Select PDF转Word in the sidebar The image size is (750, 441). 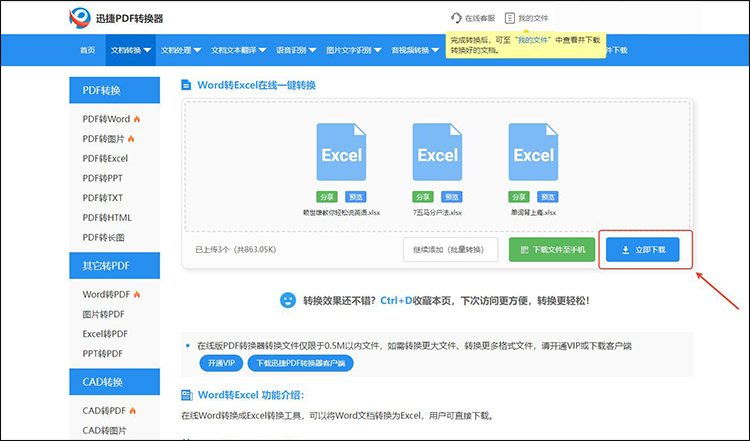106,119
